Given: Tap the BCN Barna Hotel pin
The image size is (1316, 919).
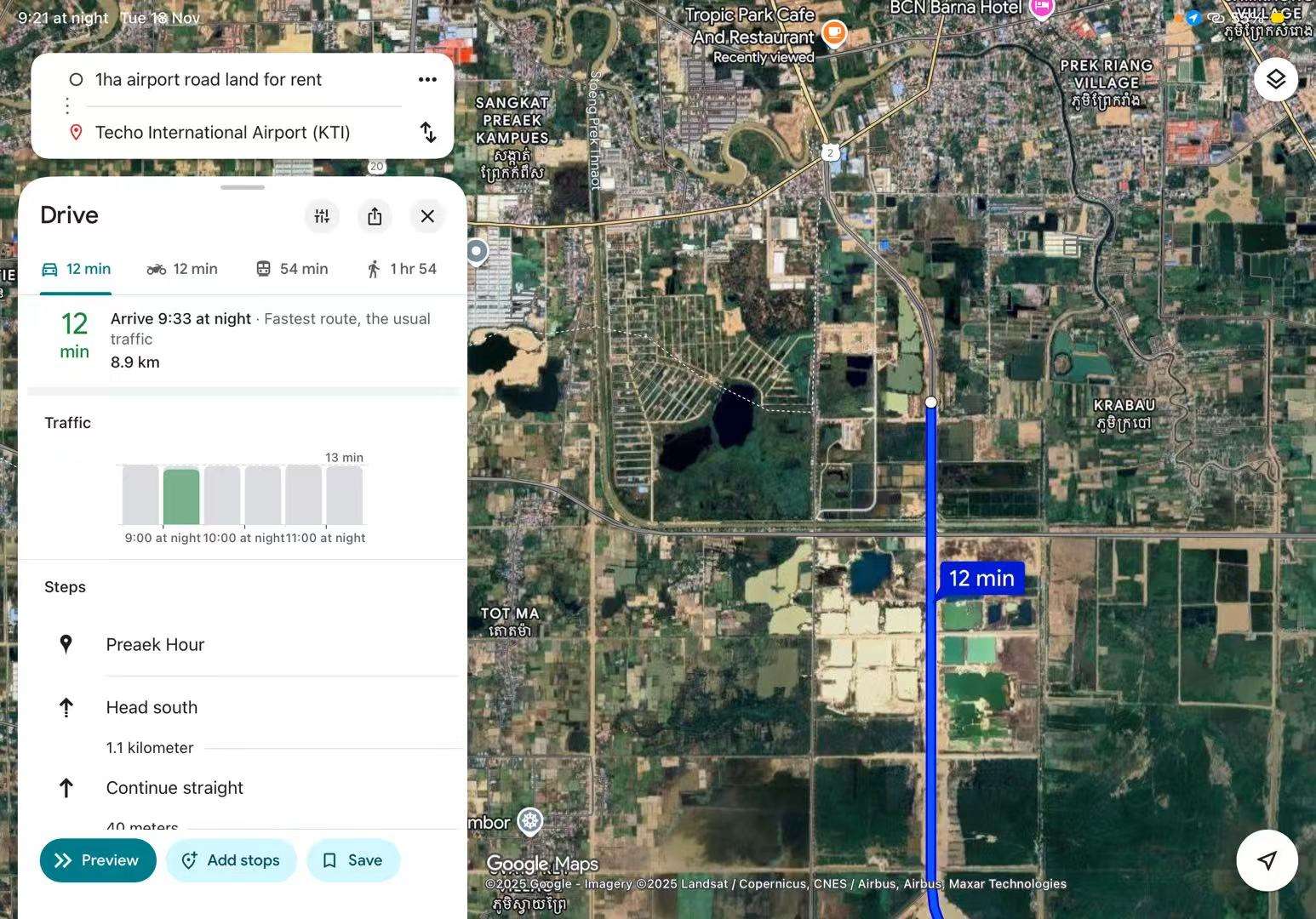Looking at the screenshot, I should pos(1041,8).
